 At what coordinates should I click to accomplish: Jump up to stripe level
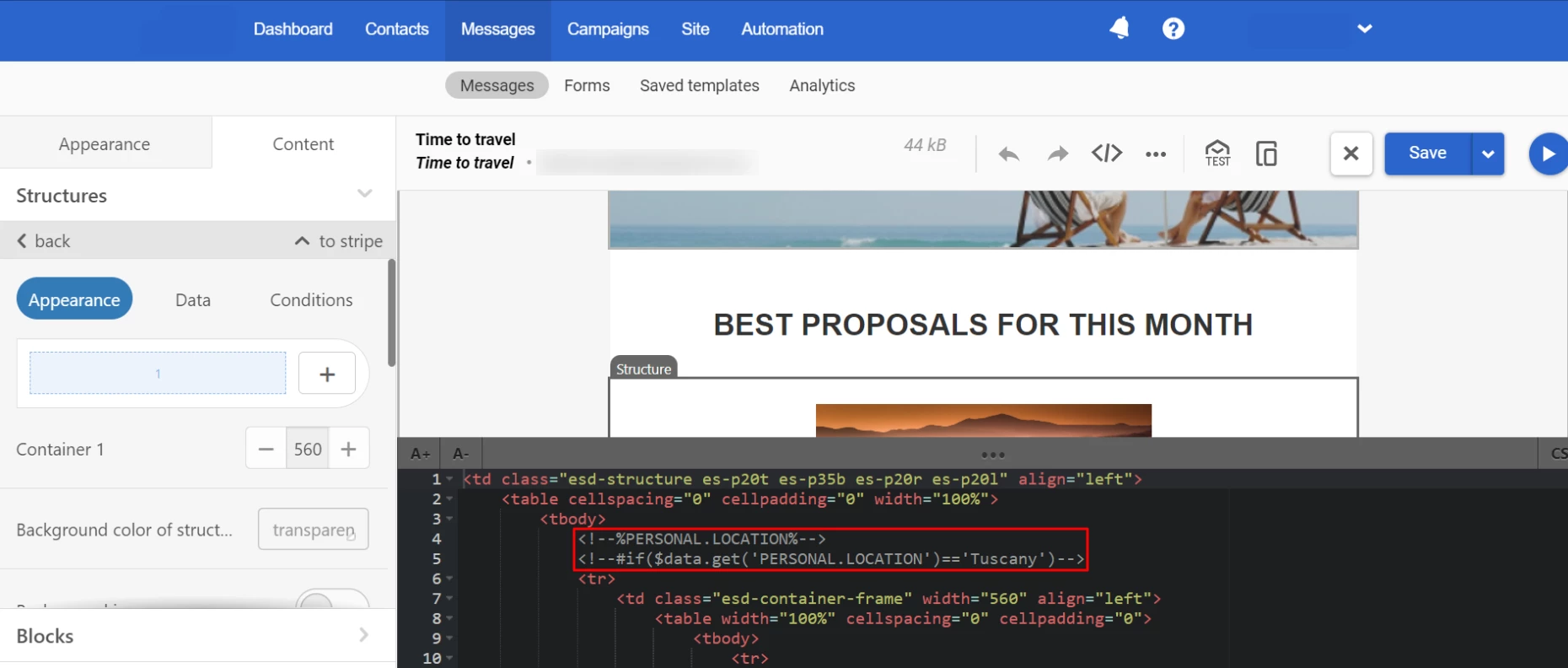[x=339, y=241]
